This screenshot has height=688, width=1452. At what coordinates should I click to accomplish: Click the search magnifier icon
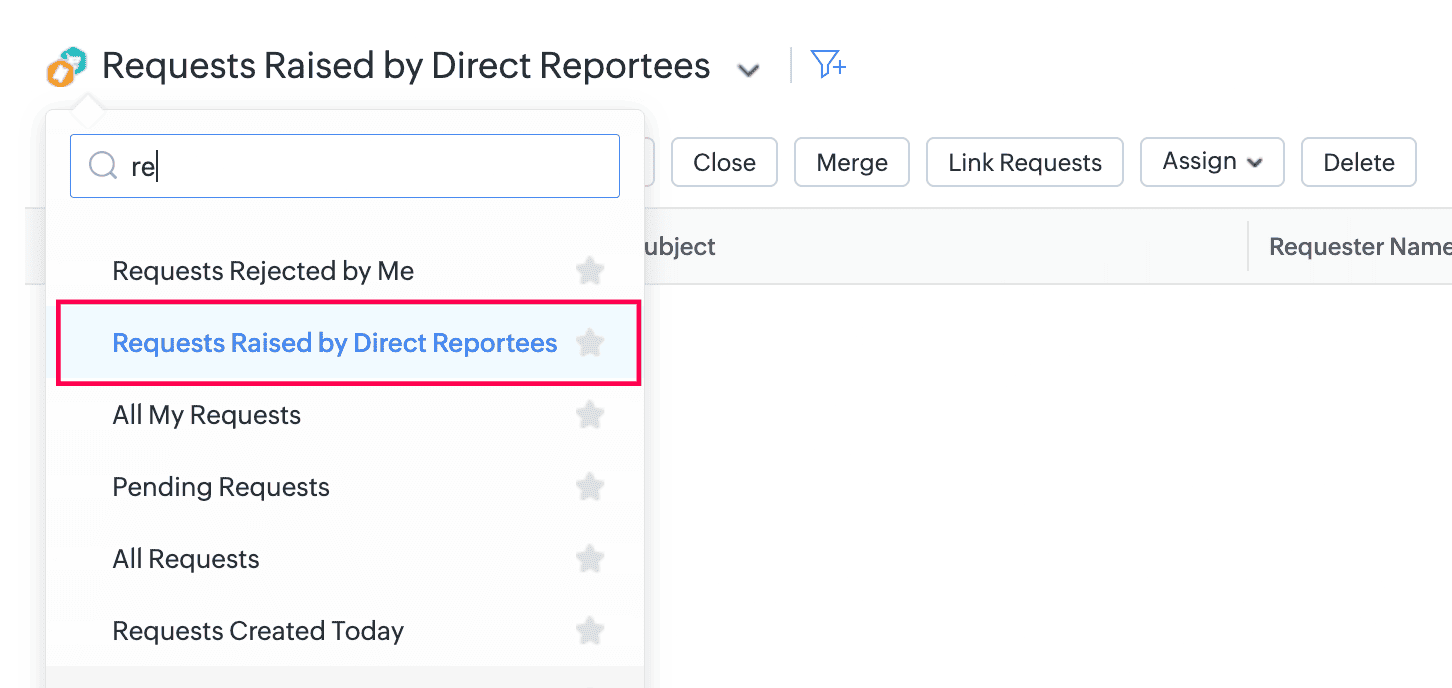coord(102,166)
